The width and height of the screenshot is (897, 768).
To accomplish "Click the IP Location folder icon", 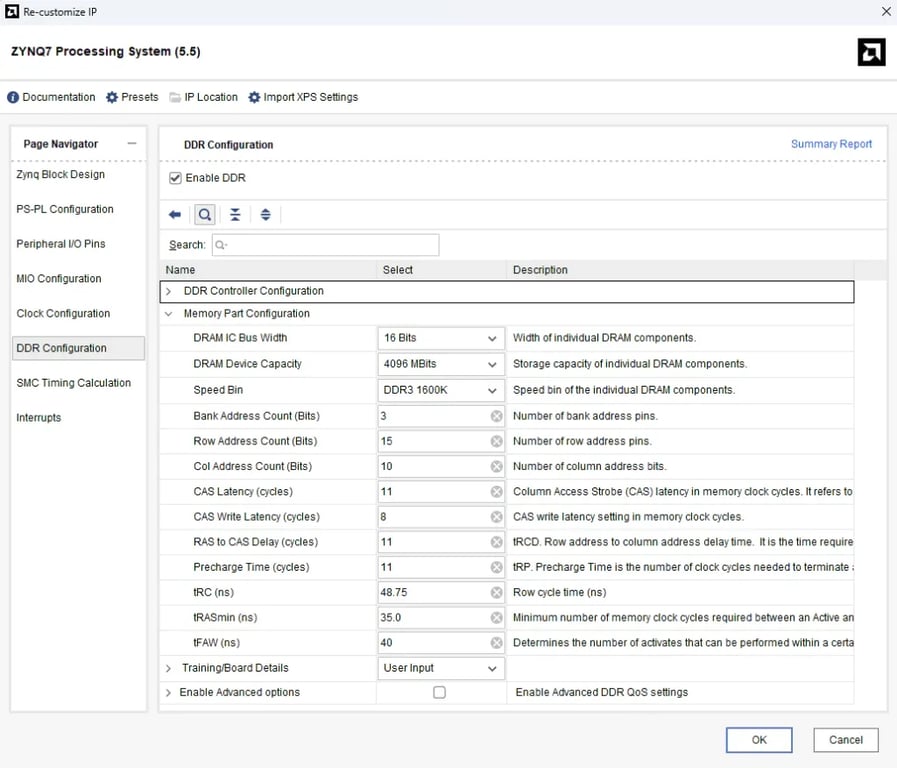I will (175, 97).
